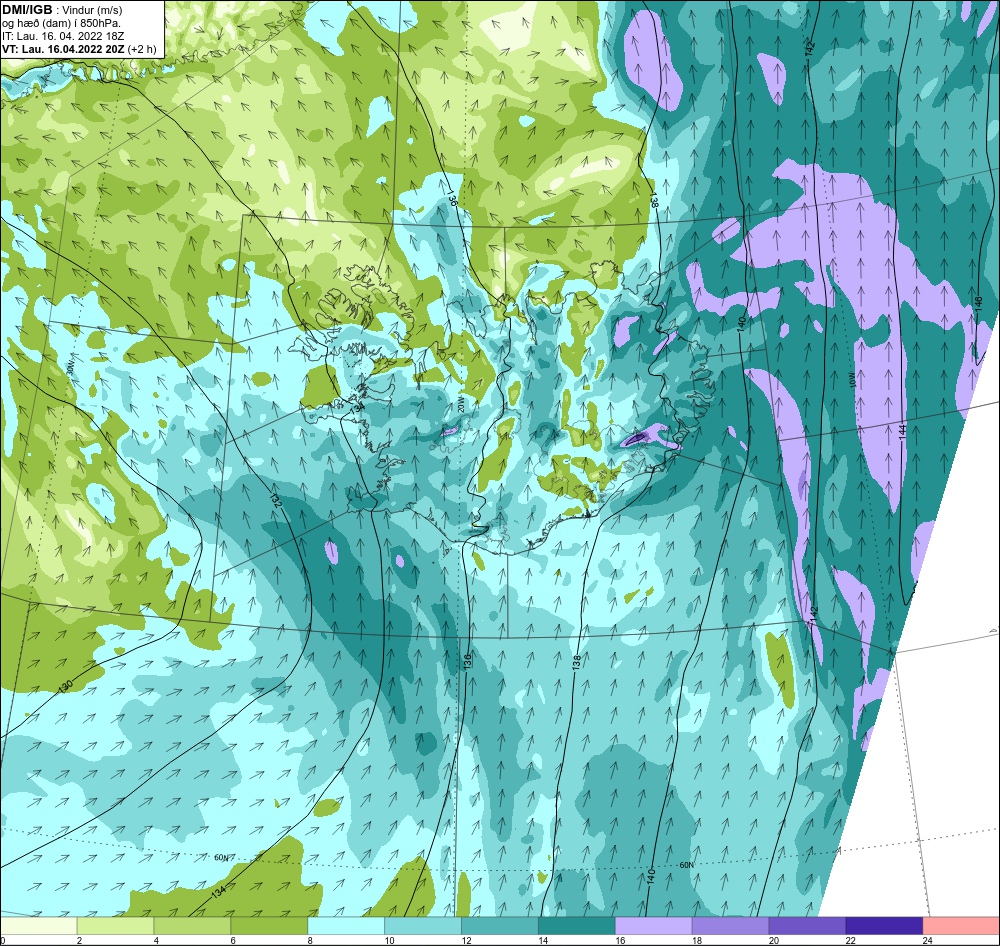
Task: Click the '132' contour label
Action: pos(275,499)
